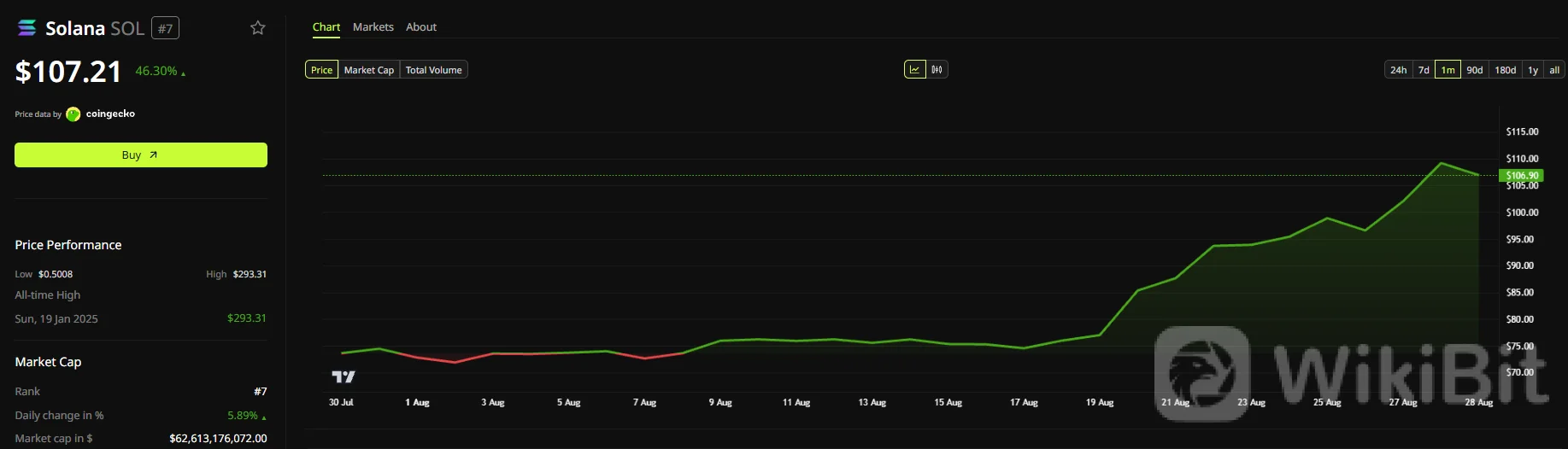Select the Total Volume chart mode

click(x=434, y=70)
